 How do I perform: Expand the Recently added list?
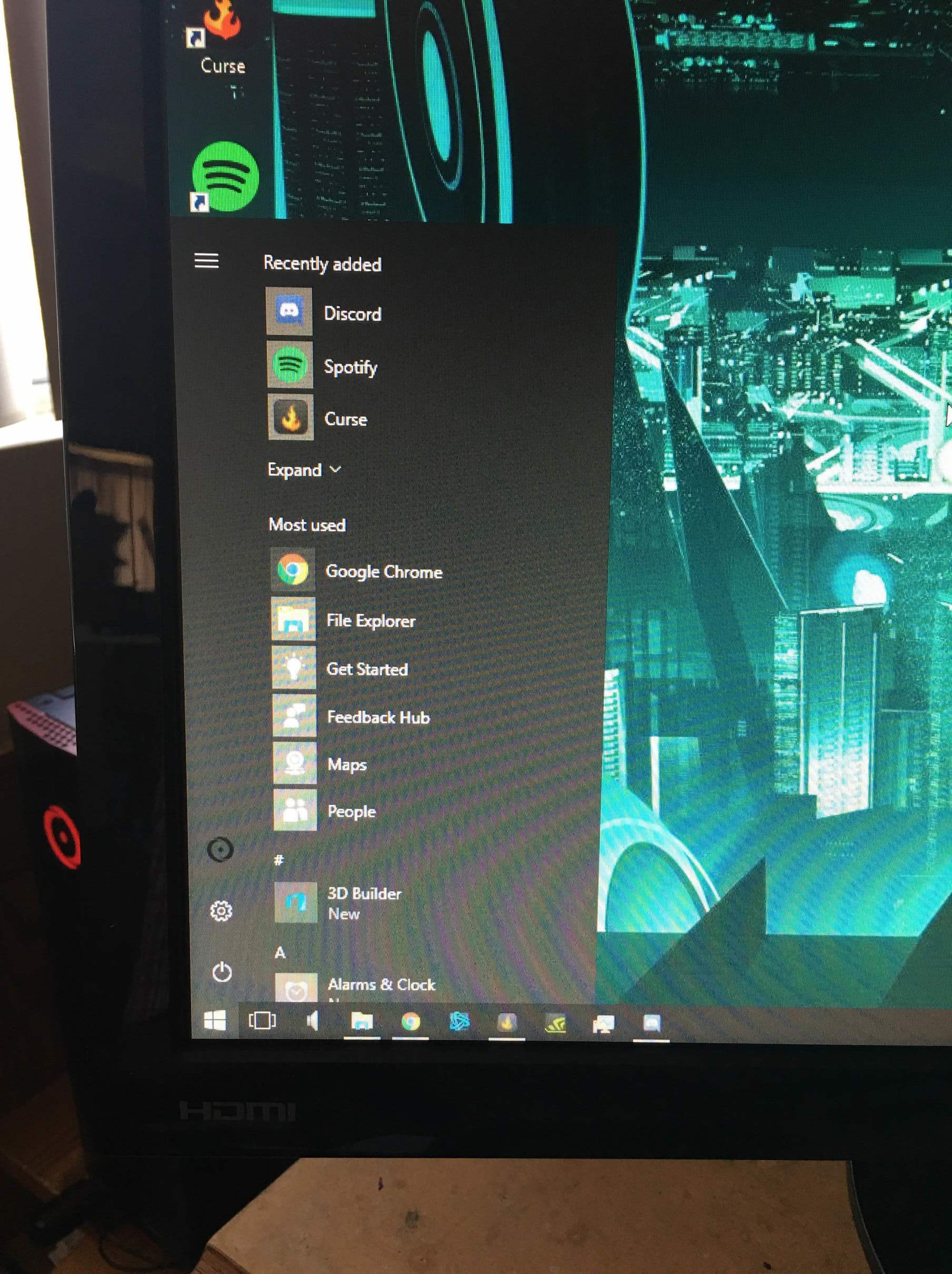click(x=304, y=470)
